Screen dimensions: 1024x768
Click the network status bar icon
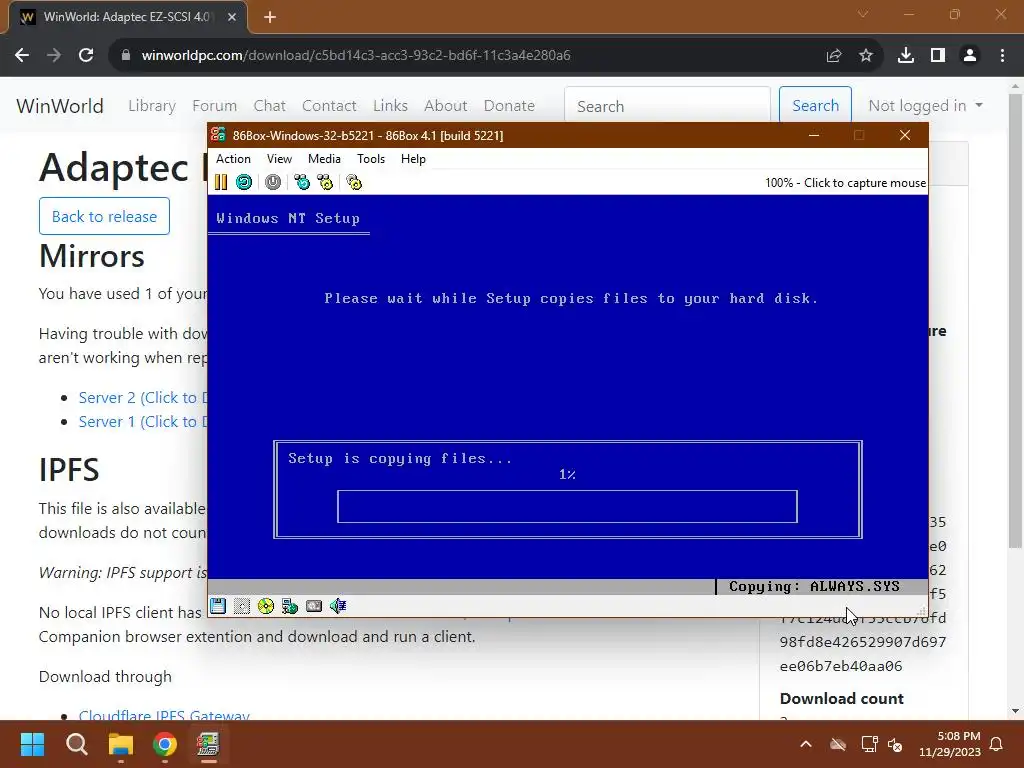(x=290, y=606)
